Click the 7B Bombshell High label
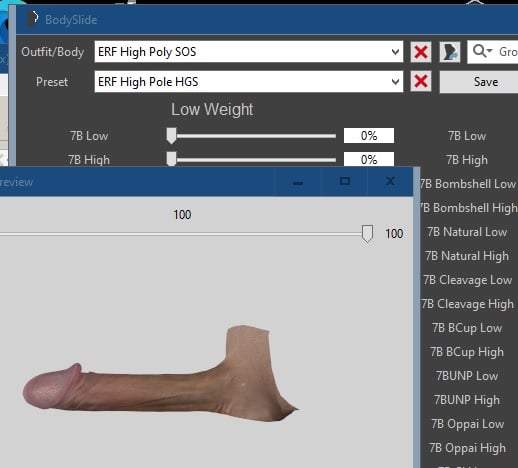Image resolution: width=518 pixels, height=468 pixels. point(468,208)
